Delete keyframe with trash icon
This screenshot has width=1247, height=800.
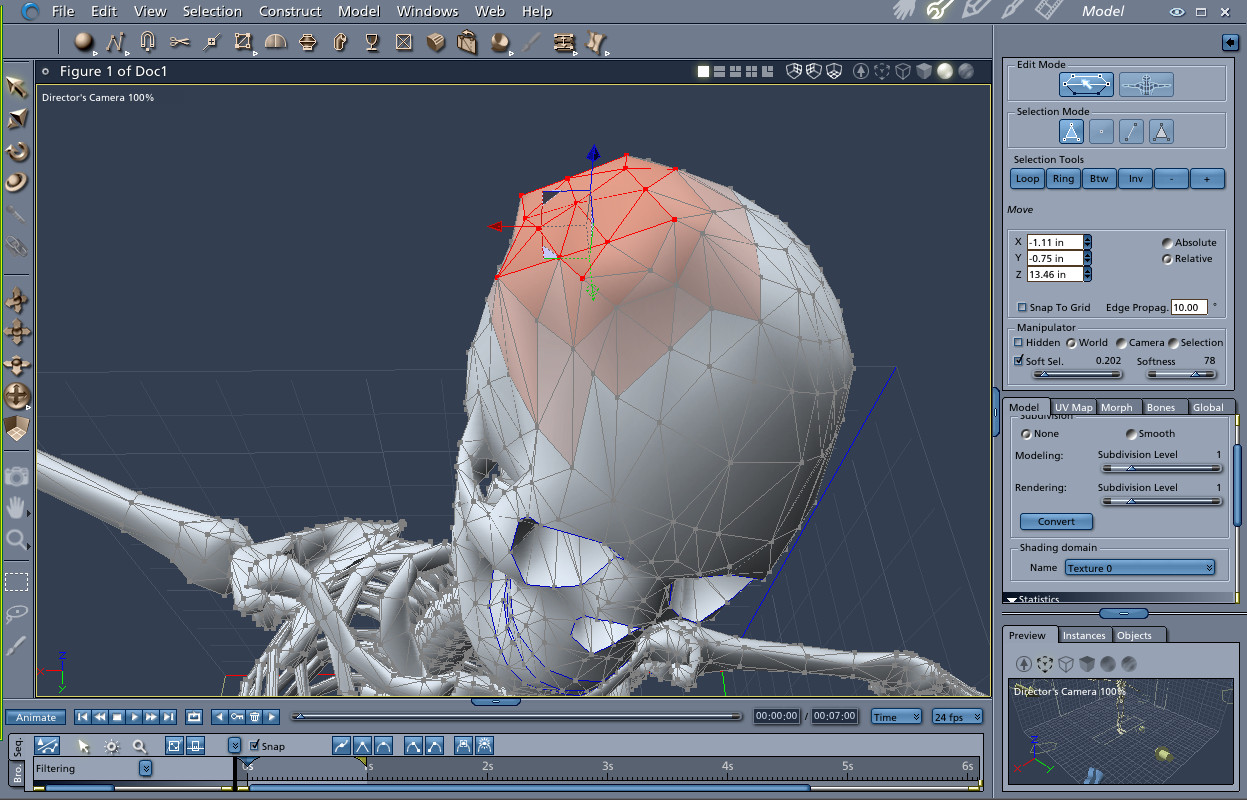(254, 717)
